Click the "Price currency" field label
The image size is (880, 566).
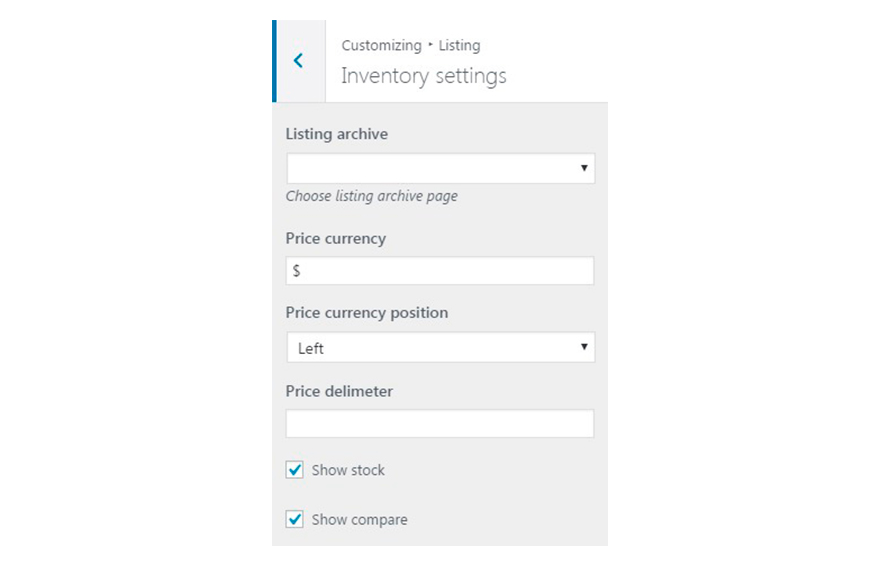[x=336, y=239]
